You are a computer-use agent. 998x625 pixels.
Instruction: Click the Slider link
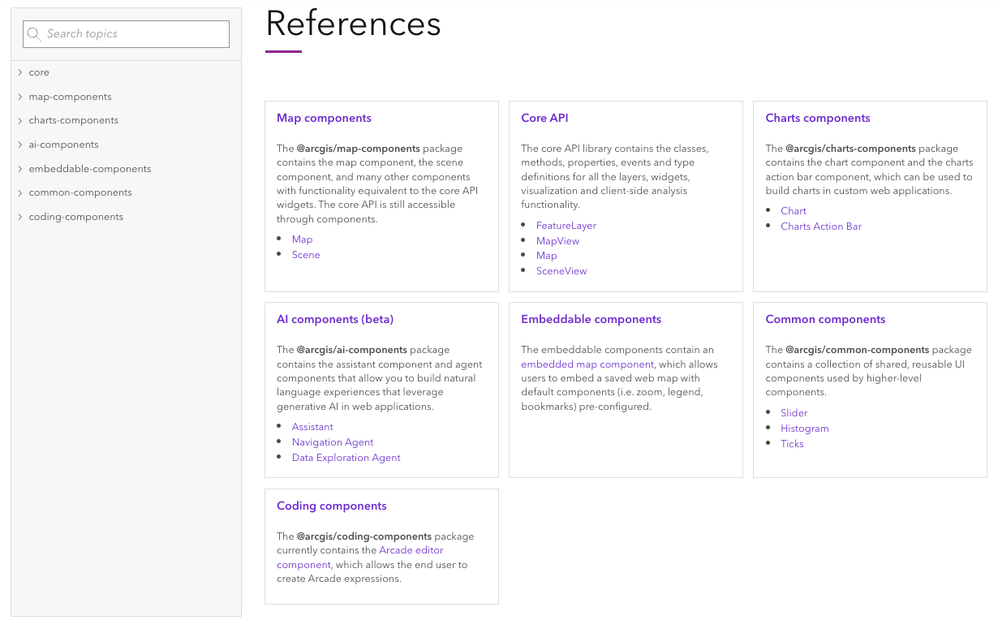click(x=794, y=413)
